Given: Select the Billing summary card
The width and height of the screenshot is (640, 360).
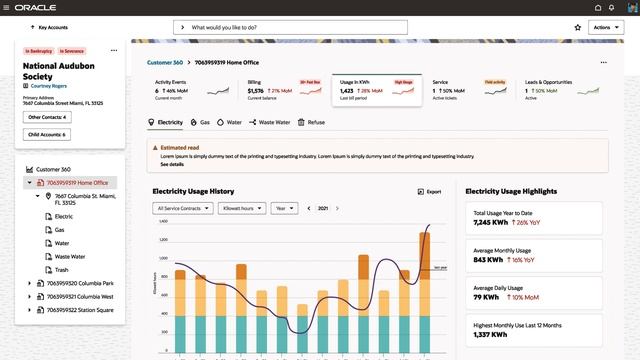Looking at the screenshot, I should (x=284, y=90).
